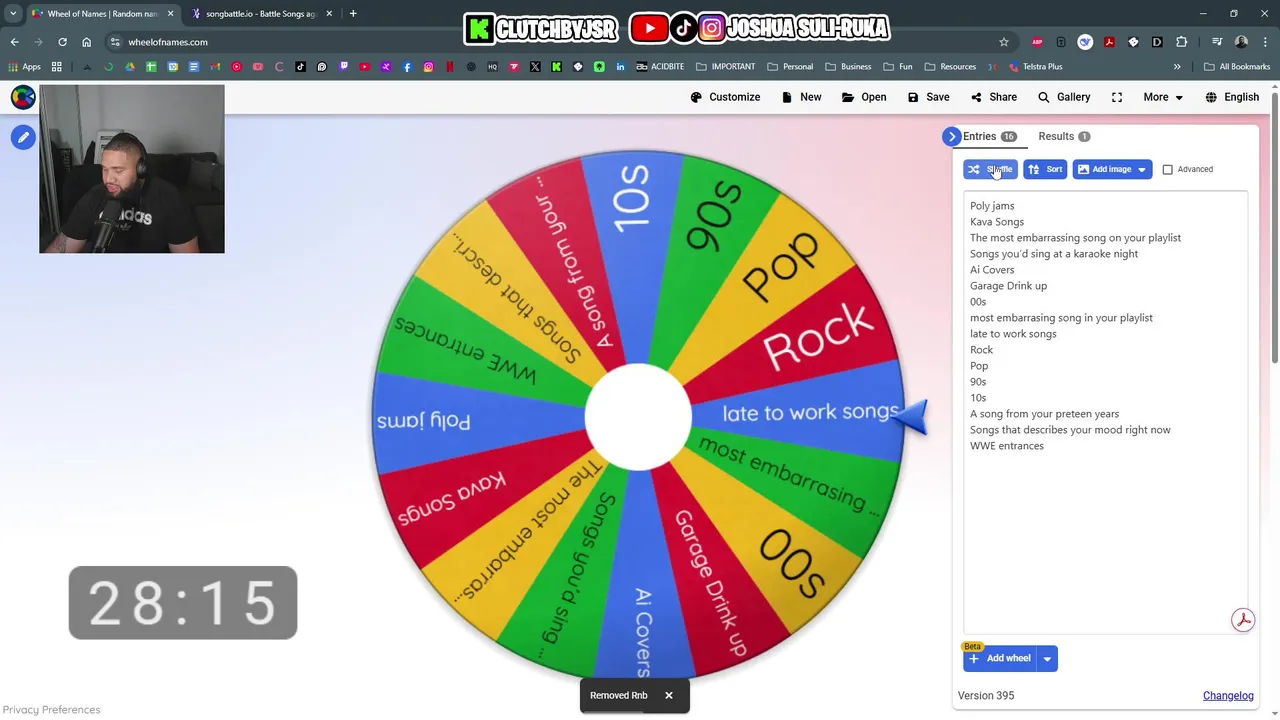
Task: Click the blue pencil edit icon
Action: pos(23,137)
